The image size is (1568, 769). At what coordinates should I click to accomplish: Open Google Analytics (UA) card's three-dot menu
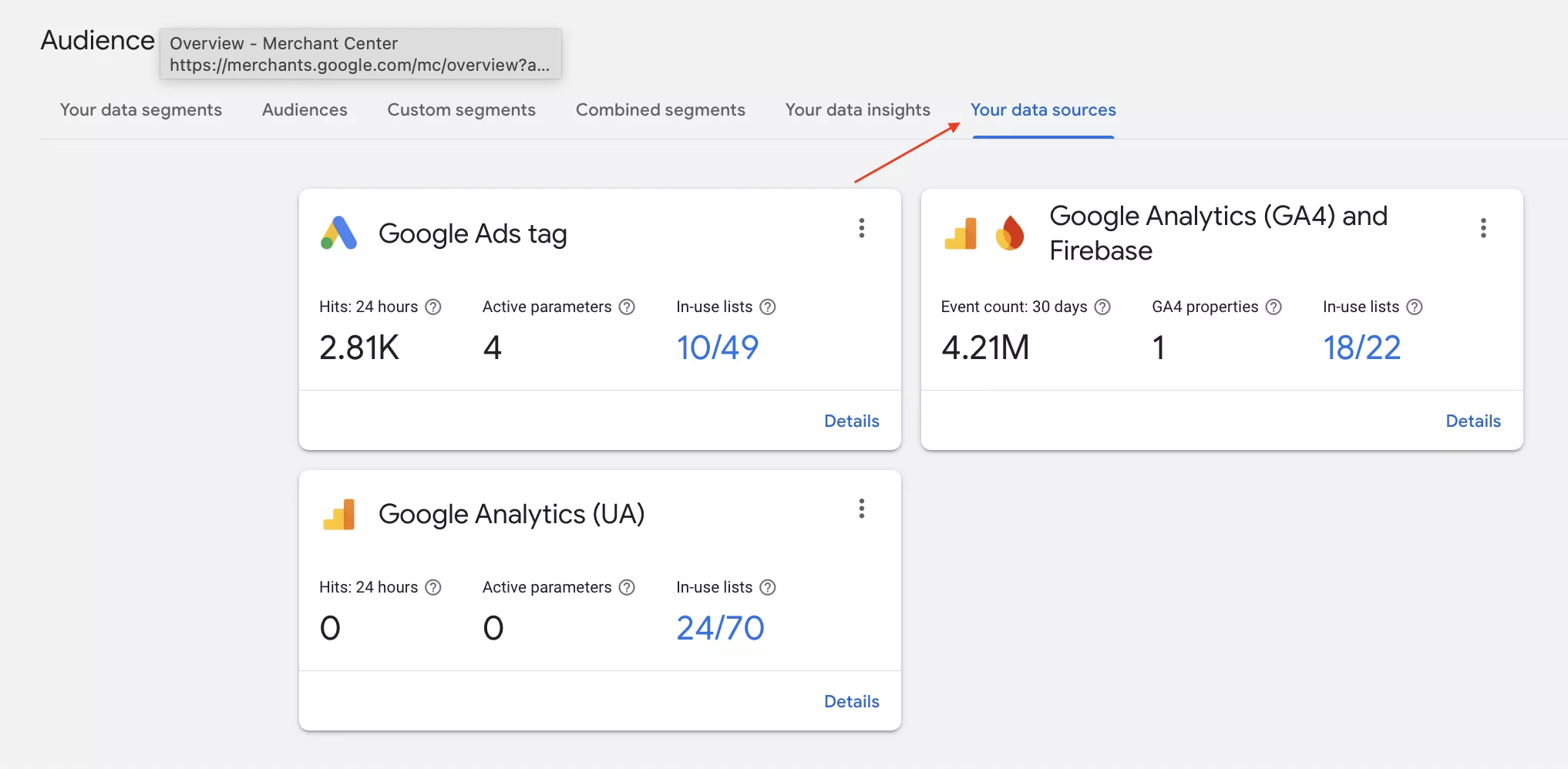click(862, 509)
